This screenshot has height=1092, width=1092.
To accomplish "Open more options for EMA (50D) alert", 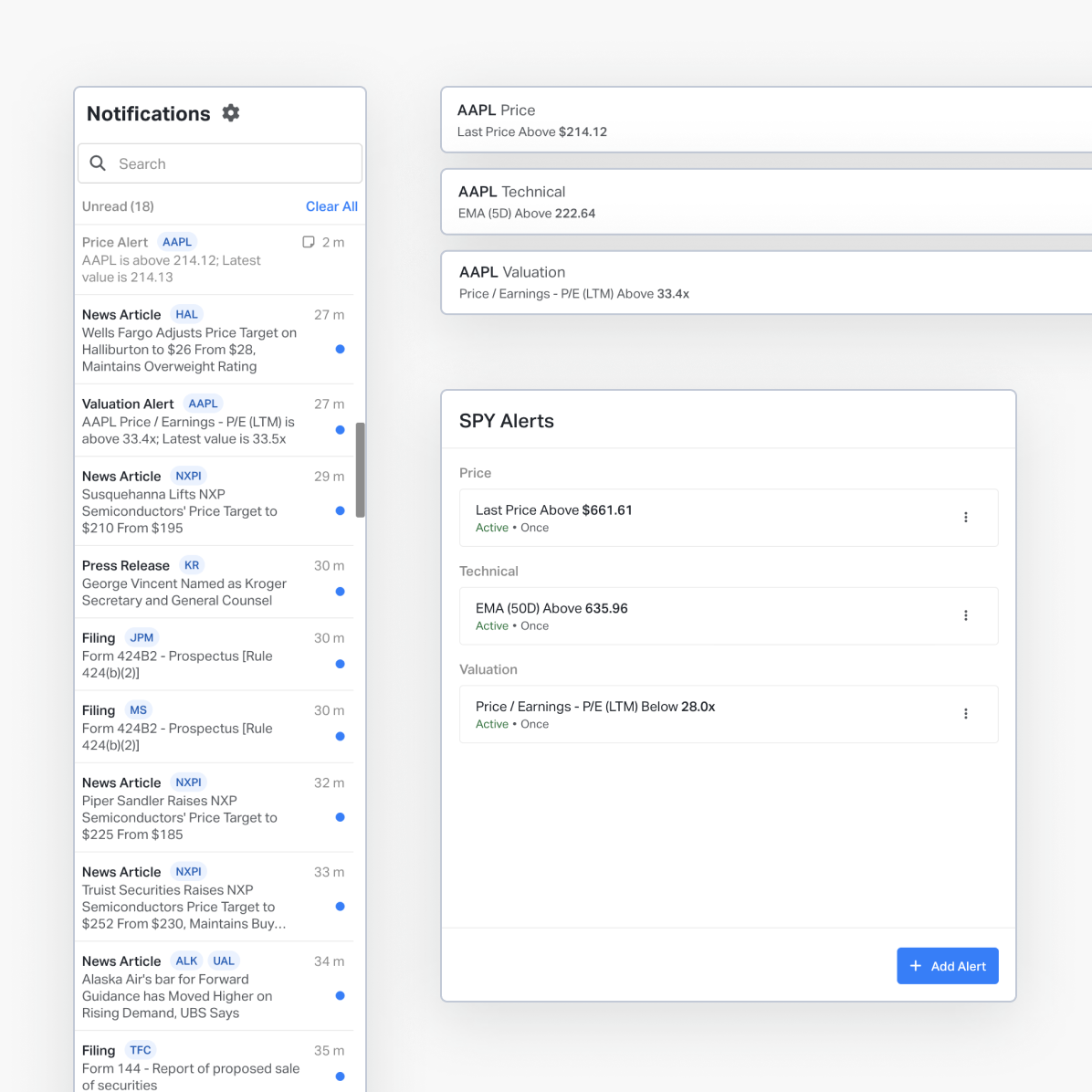I will pyautogui.click(x=965, y=615).
